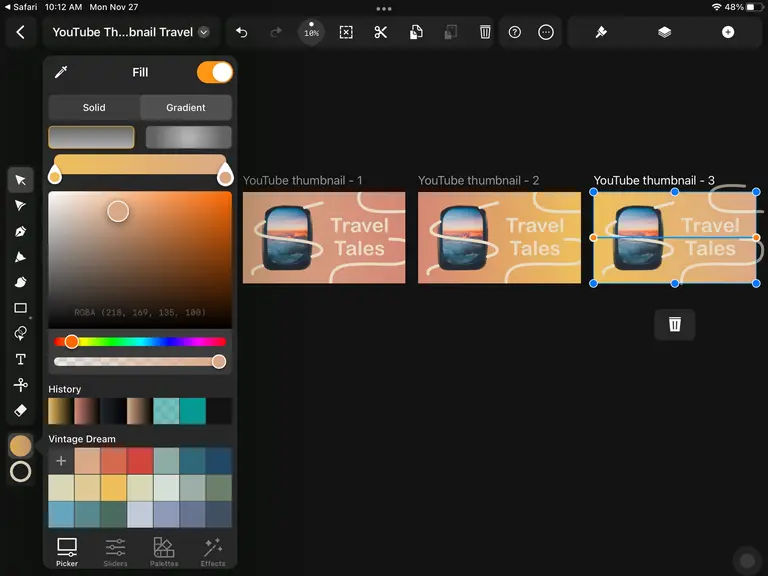Select the YouTube thumbnail - 2 artboard

click(x=499, y=238)
